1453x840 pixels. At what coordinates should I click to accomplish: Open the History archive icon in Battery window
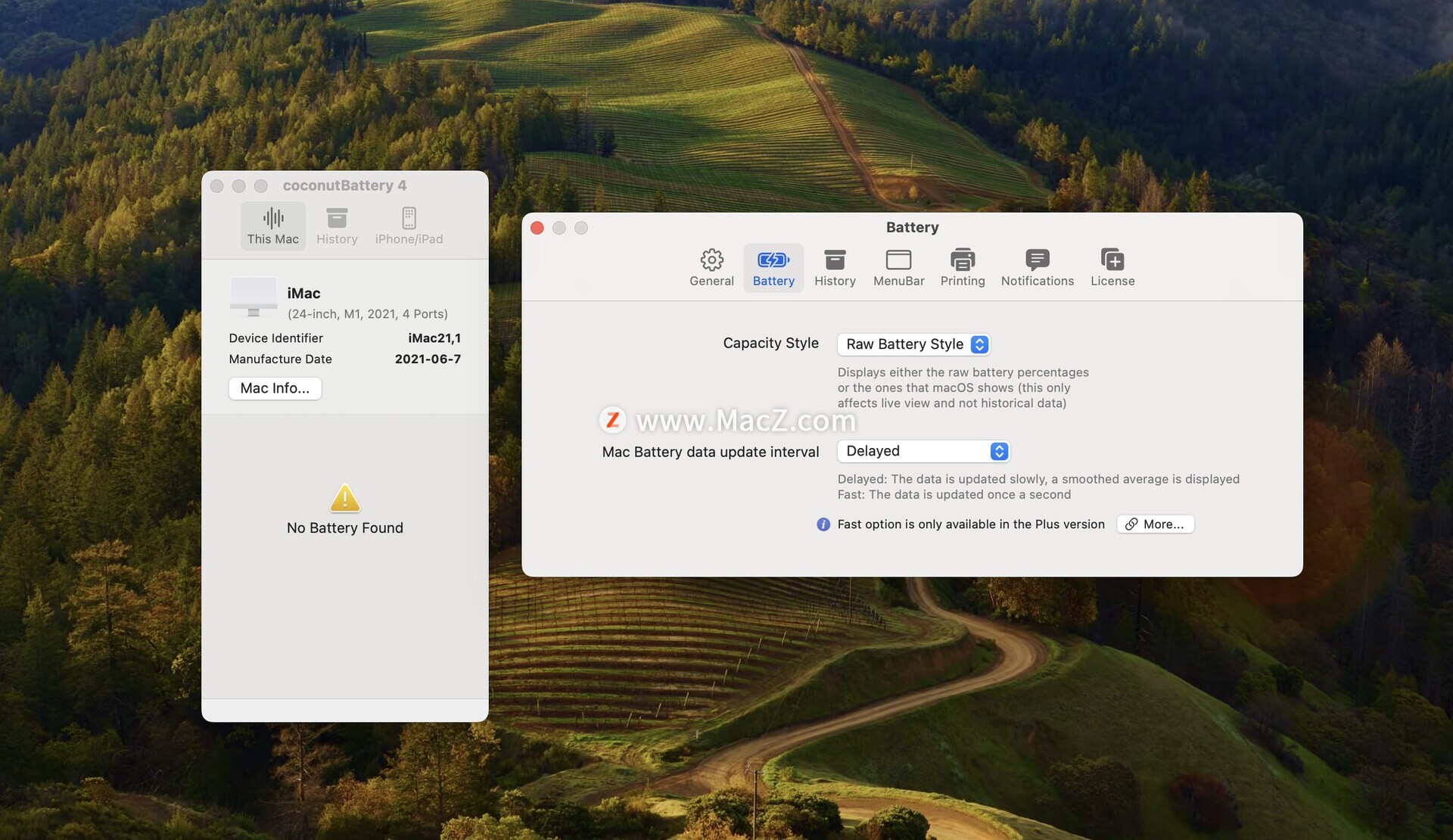tap(835, 260)
